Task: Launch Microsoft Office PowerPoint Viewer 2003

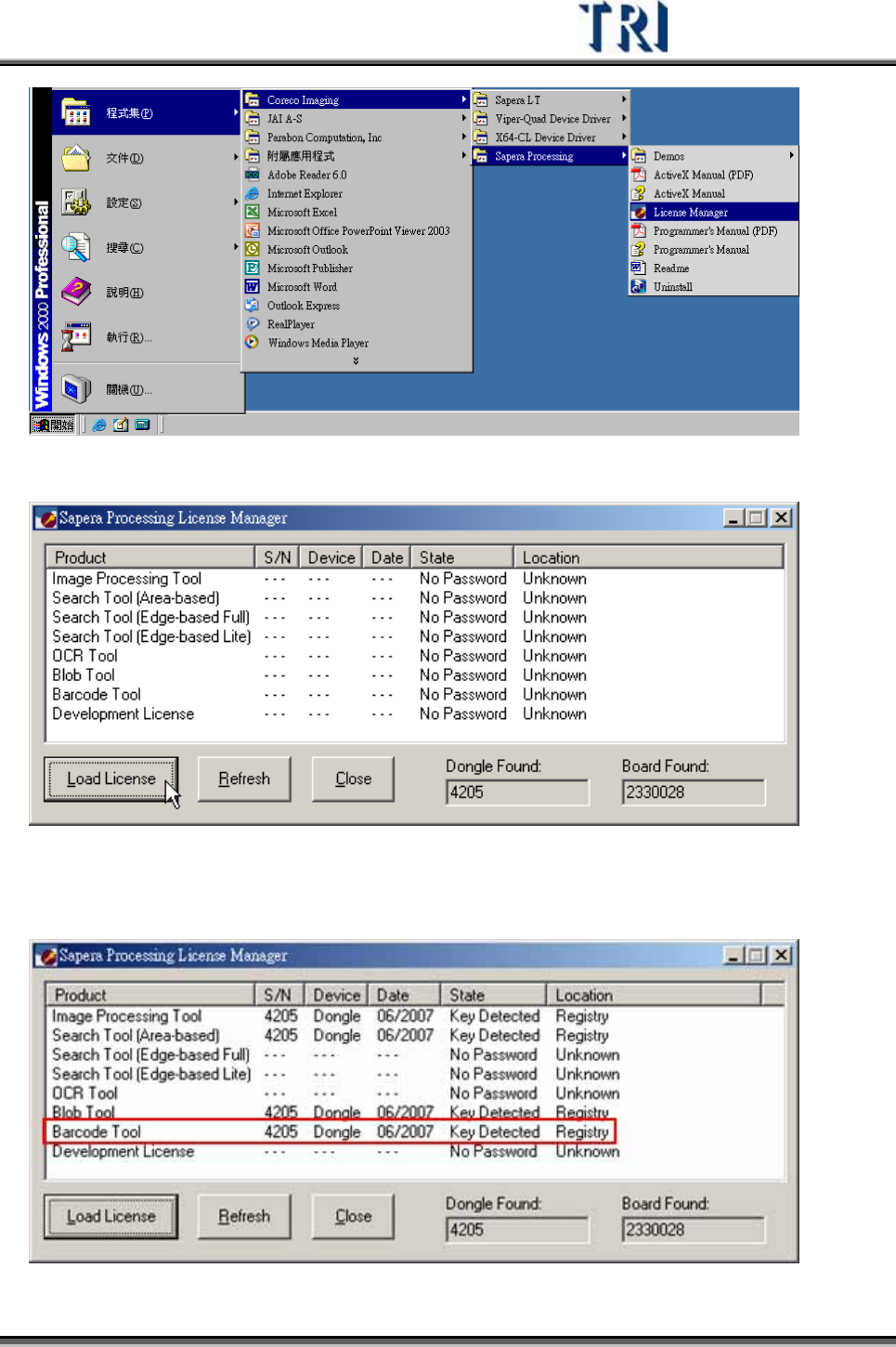Action: [357, 230]
